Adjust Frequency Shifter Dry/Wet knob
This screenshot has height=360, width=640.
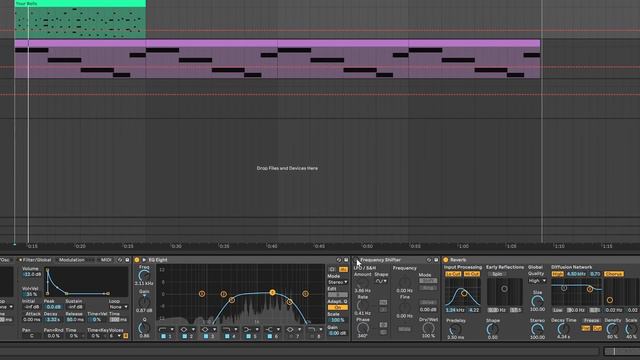click(428, 328)
